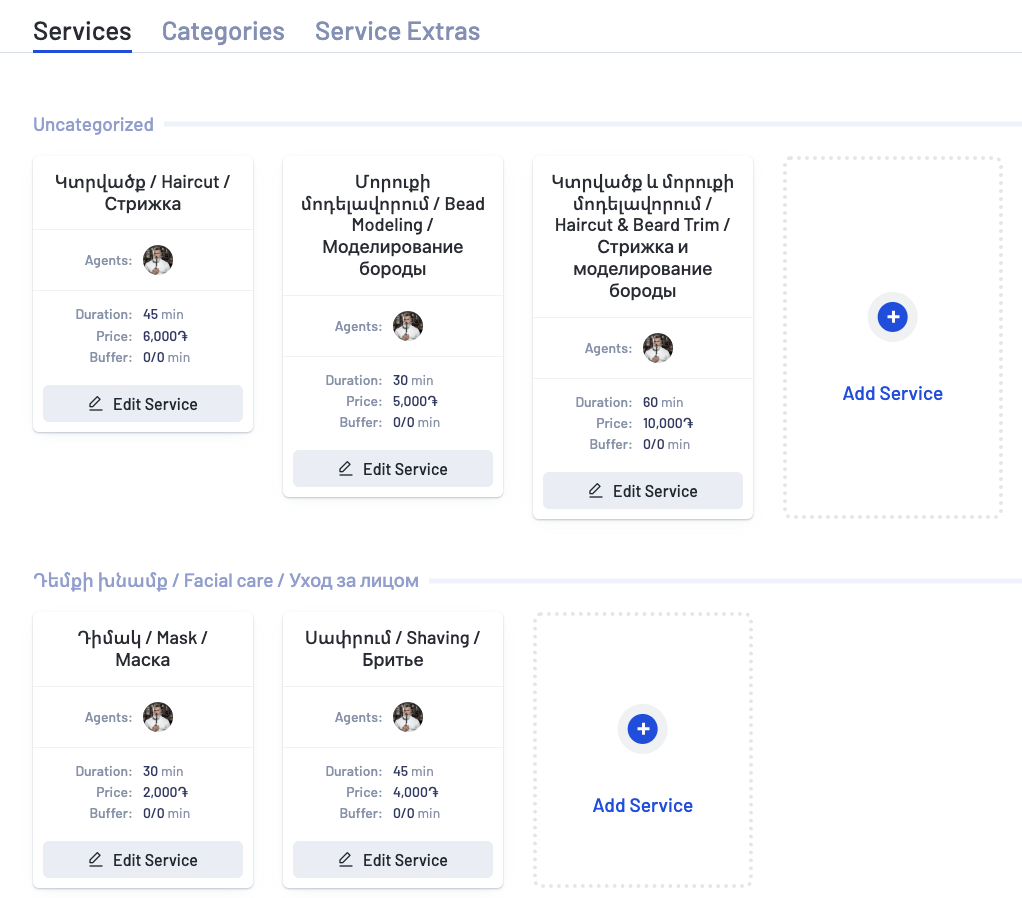Click the plus icon in Facial care section
This screenshot has height=898, width=1022.
click(643, 729)
